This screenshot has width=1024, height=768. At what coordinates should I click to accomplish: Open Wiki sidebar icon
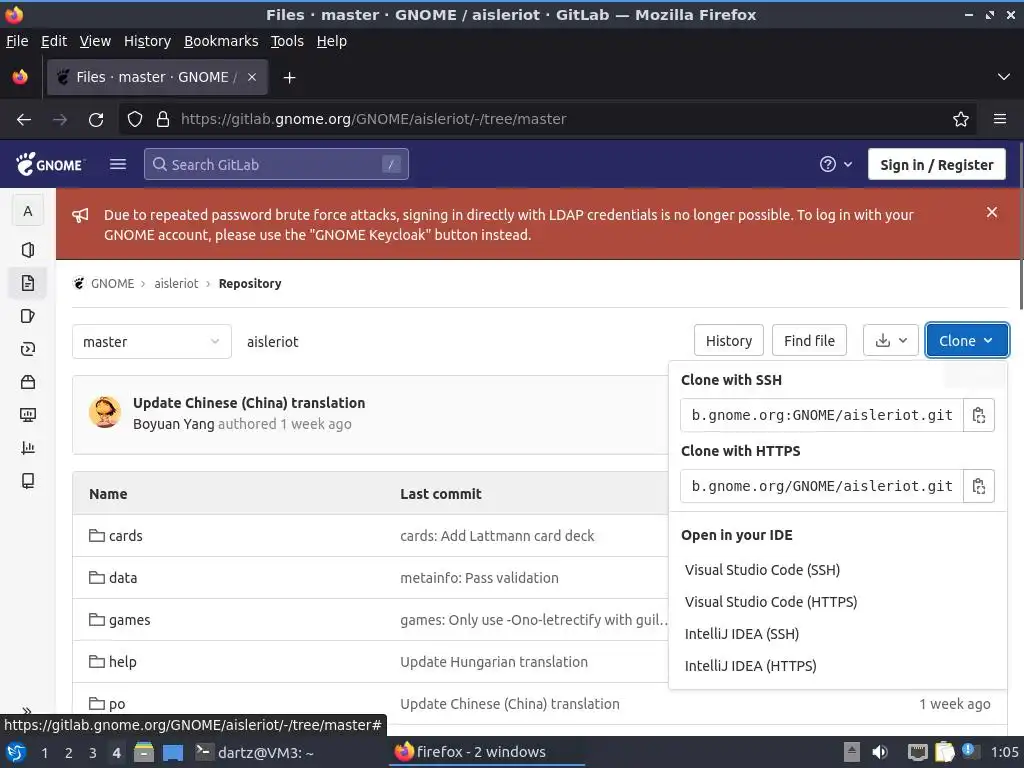coord(27,481)
